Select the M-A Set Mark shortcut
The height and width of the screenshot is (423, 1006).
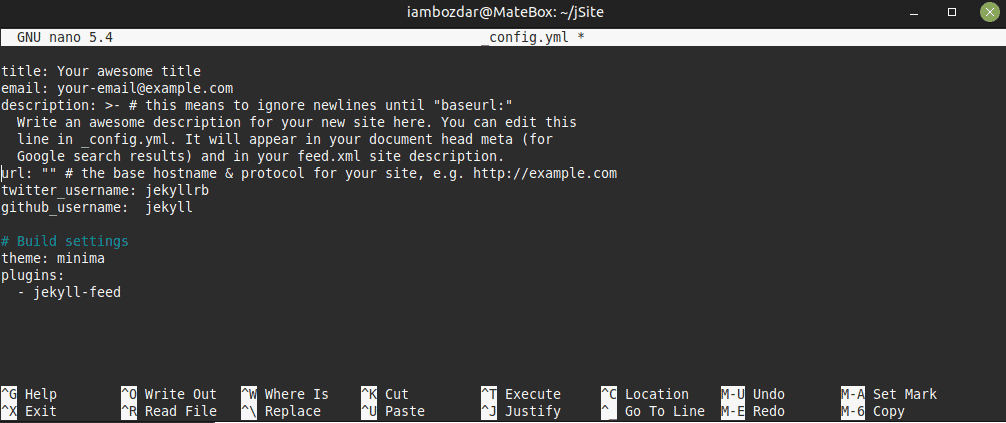click(x=889, y=394)
